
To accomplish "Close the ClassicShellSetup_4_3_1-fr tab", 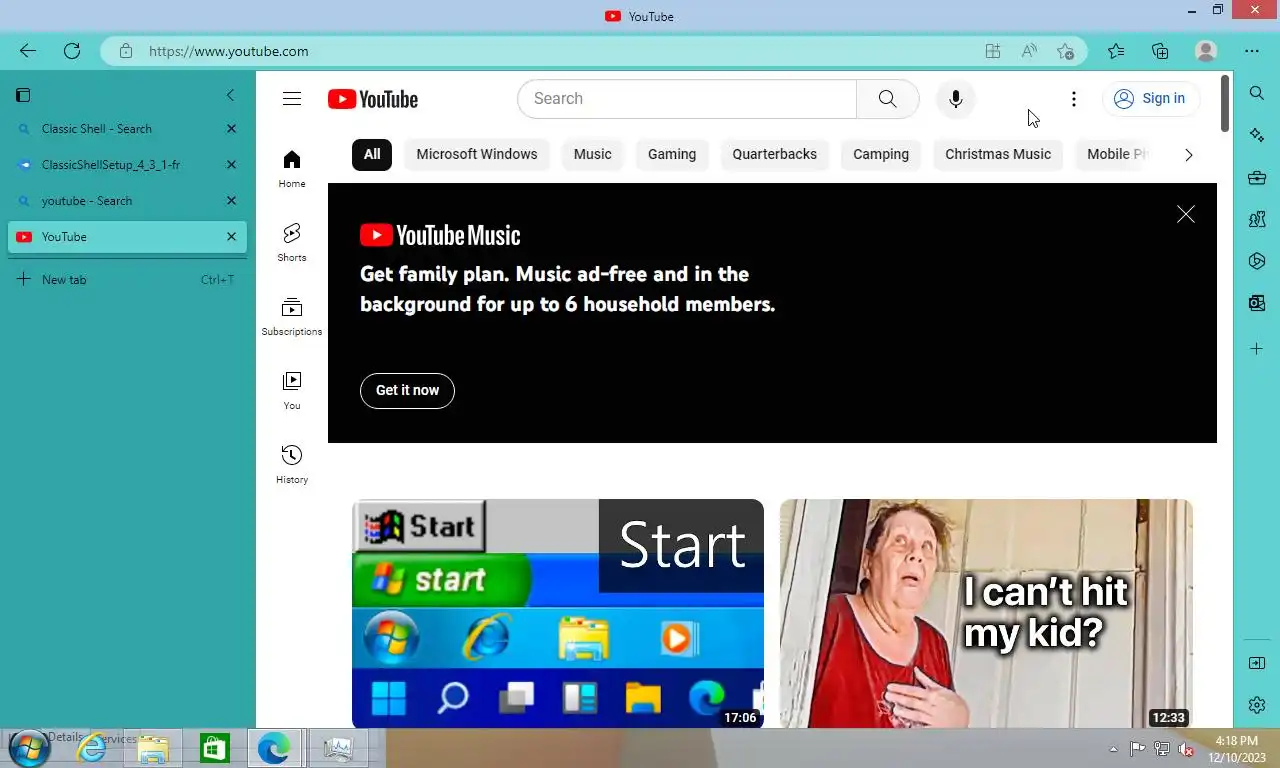I will [231, 165].
